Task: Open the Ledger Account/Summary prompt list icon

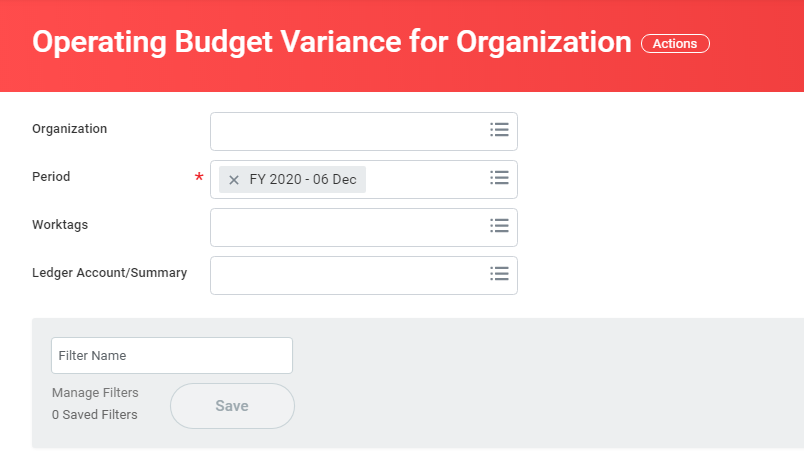Action: [x=499, y=274]
